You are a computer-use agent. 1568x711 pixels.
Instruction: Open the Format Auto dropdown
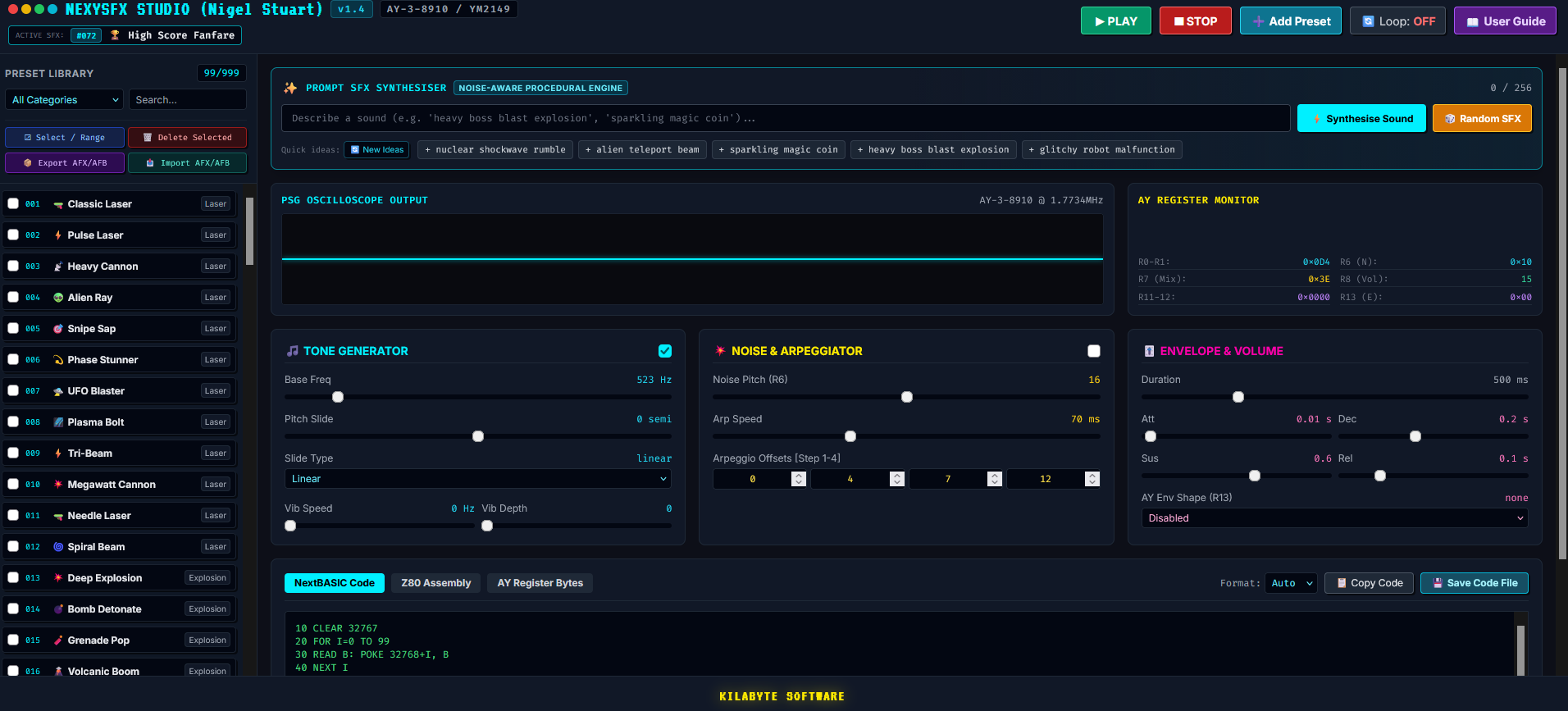click(x=1291, y=583)
